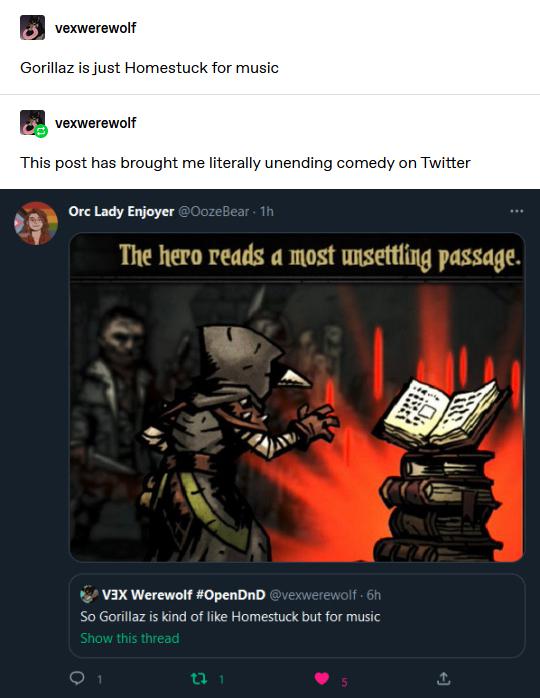This screenshot has width=540, height=698.
Task: Open the Orc Lady Enjoyer display name
Action: click(x=121, y=211)
